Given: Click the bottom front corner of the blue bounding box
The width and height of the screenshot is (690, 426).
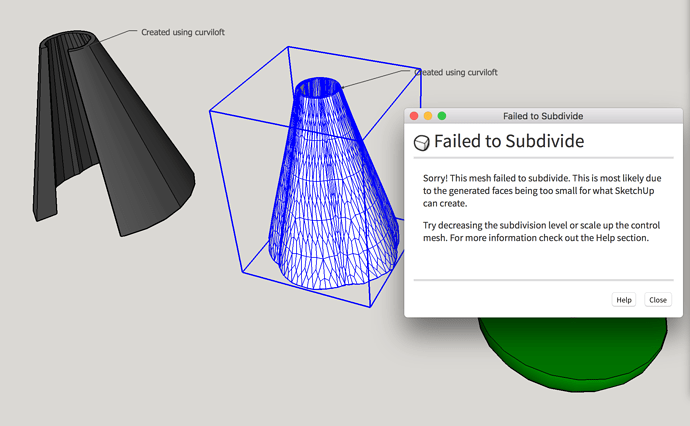Looking at the screenshot, I should coord(370,307).
